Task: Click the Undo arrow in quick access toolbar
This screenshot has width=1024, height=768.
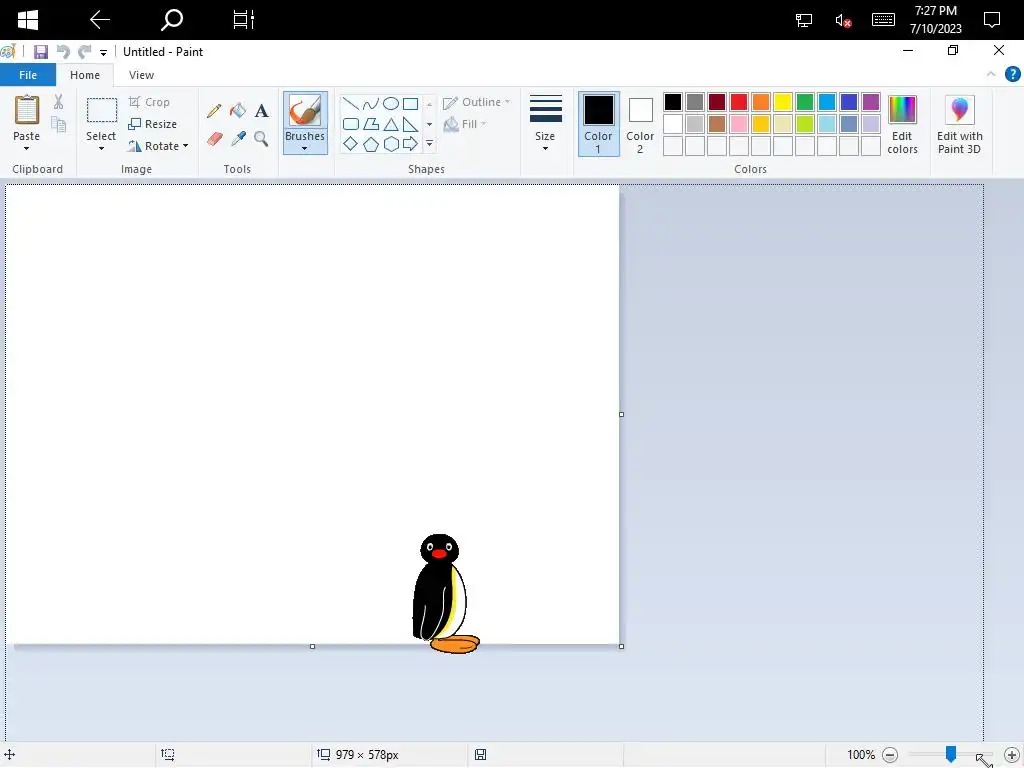Action: tap(63, 52)
